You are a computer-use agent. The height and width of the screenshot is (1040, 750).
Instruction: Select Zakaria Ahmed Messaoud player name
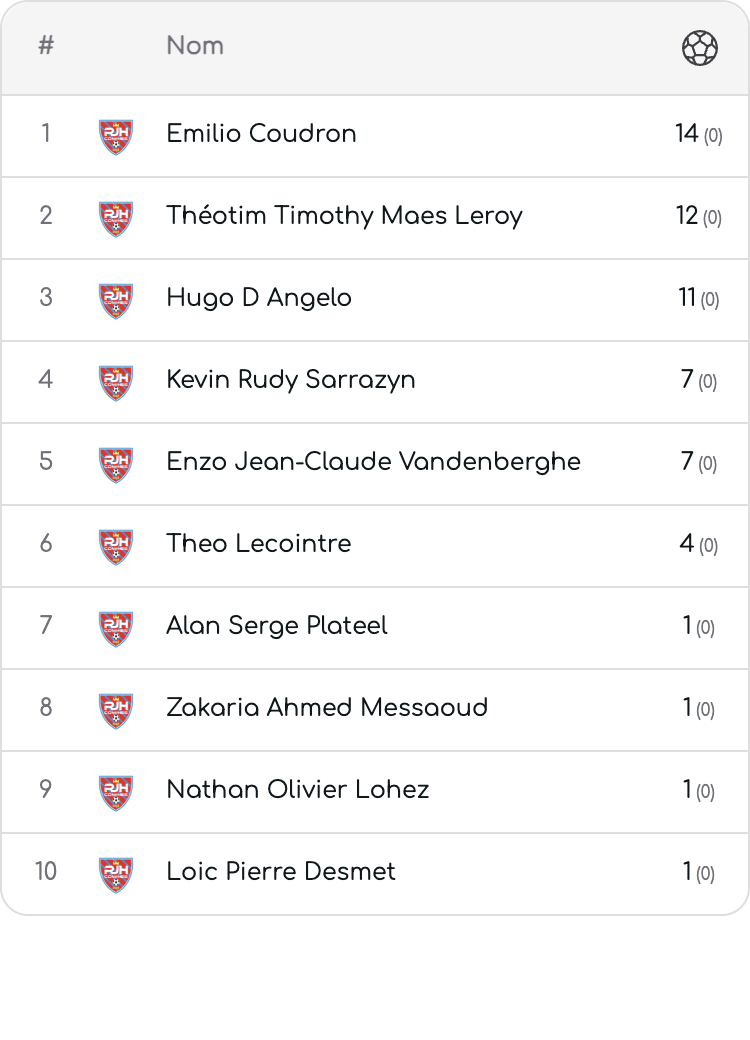coord(327,707)
